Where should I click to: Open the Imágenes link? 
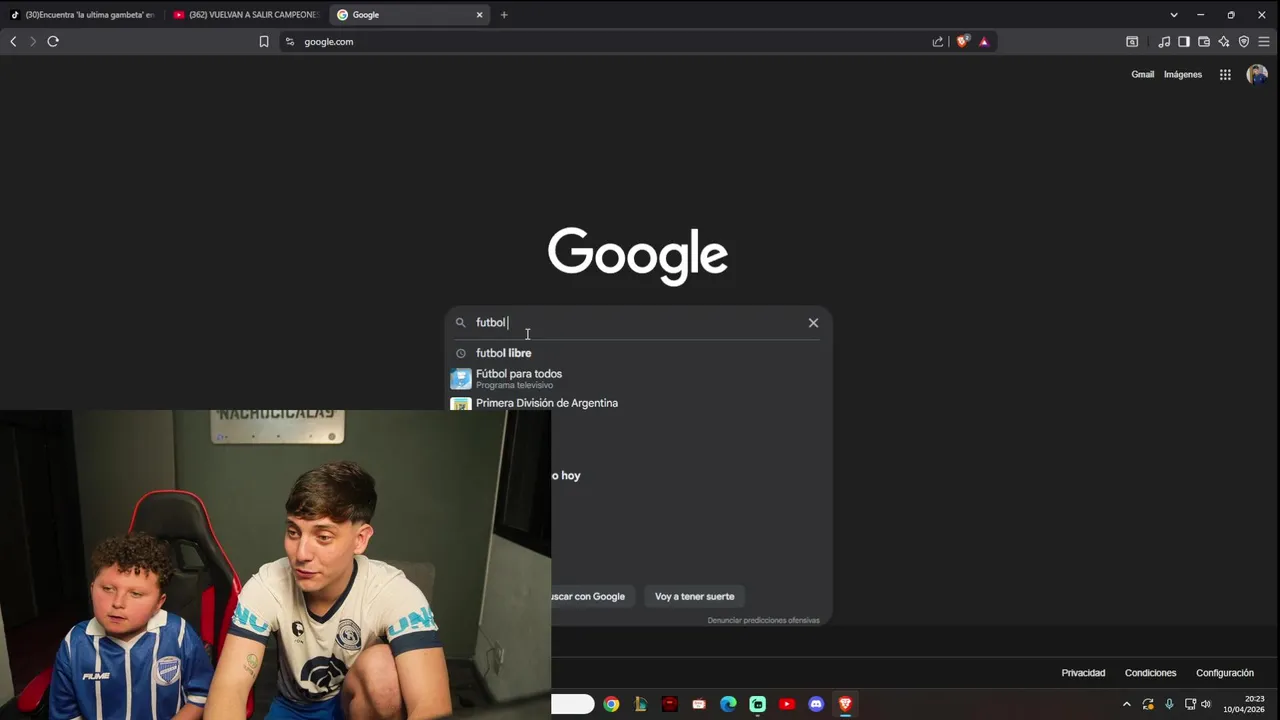click(x=1183, y=75)
